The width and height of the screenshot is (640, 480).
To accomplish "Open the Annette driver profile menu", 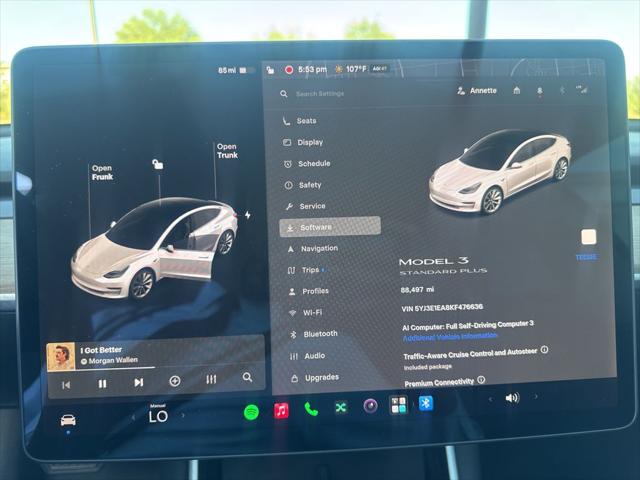I will [477, 91].
